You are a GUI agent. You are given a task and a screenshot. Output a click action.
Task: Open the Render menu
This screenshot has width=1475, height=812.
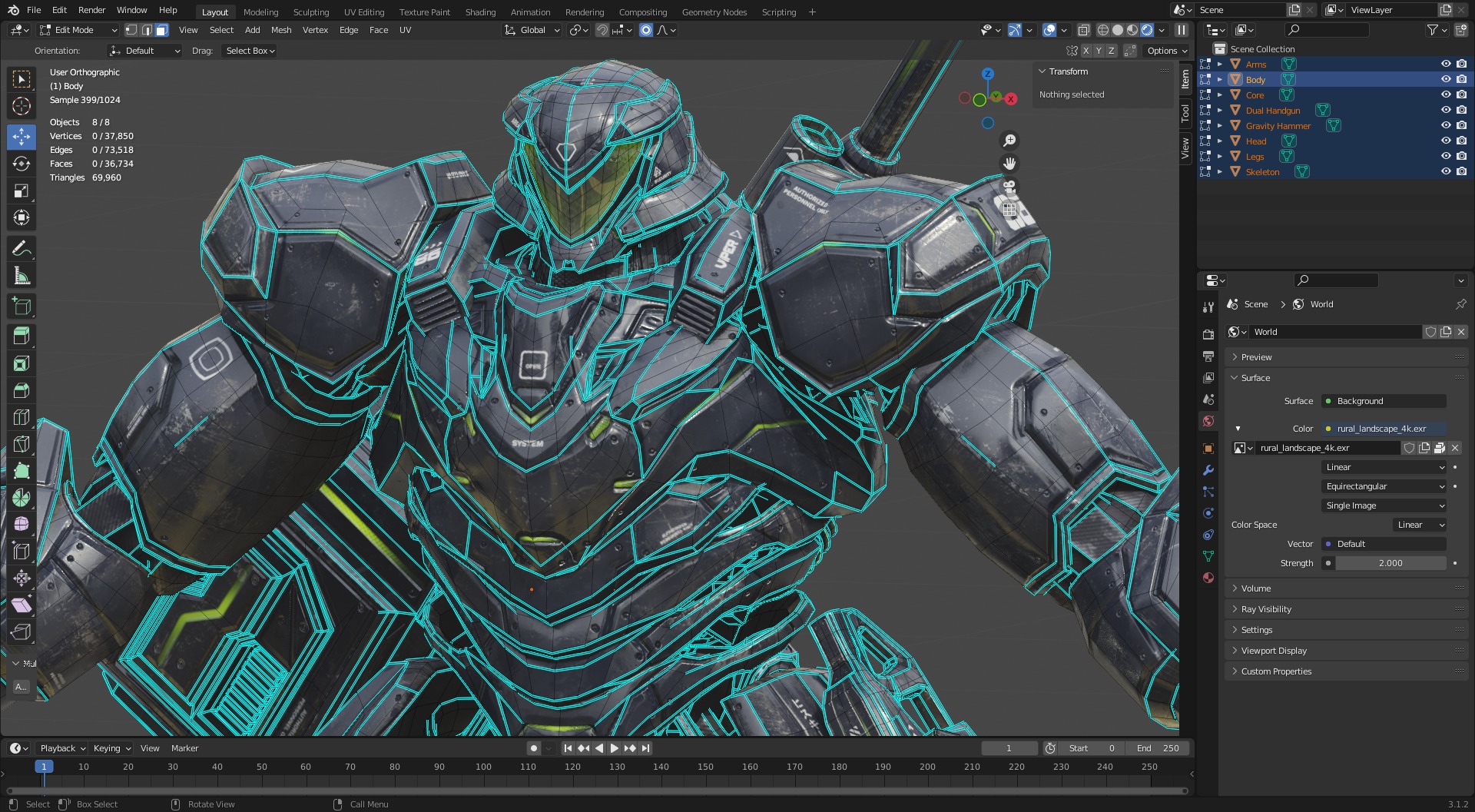coord(91,10)
